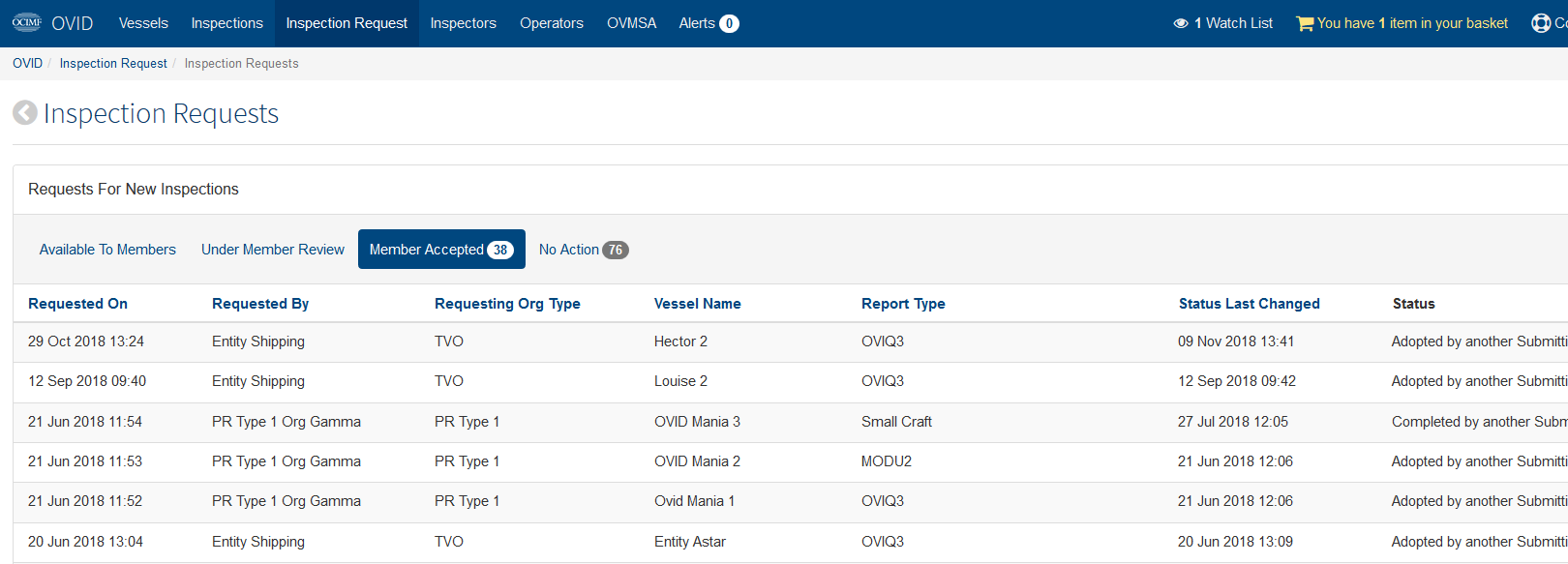View the item in your basket

pos(1402,23)
